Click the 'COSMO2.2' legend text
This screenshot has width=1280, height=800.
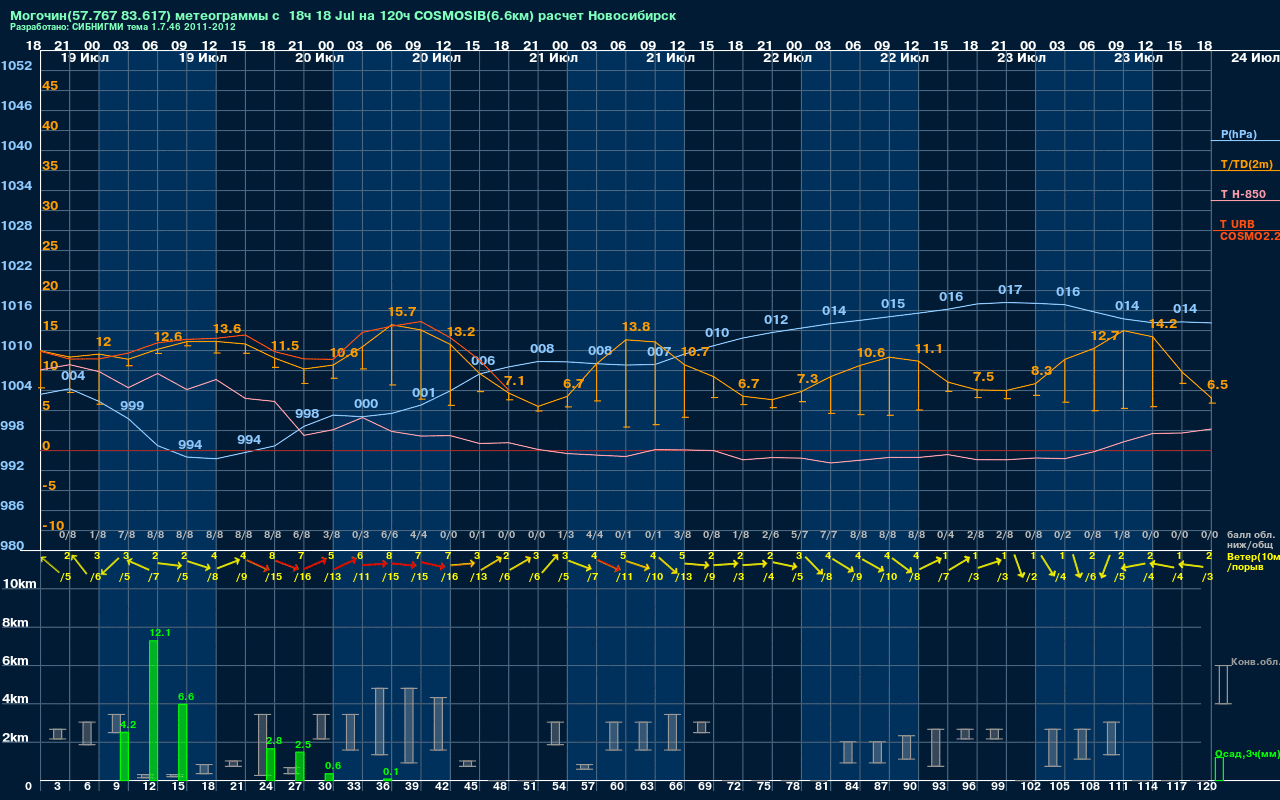(x=1249, y=235)
